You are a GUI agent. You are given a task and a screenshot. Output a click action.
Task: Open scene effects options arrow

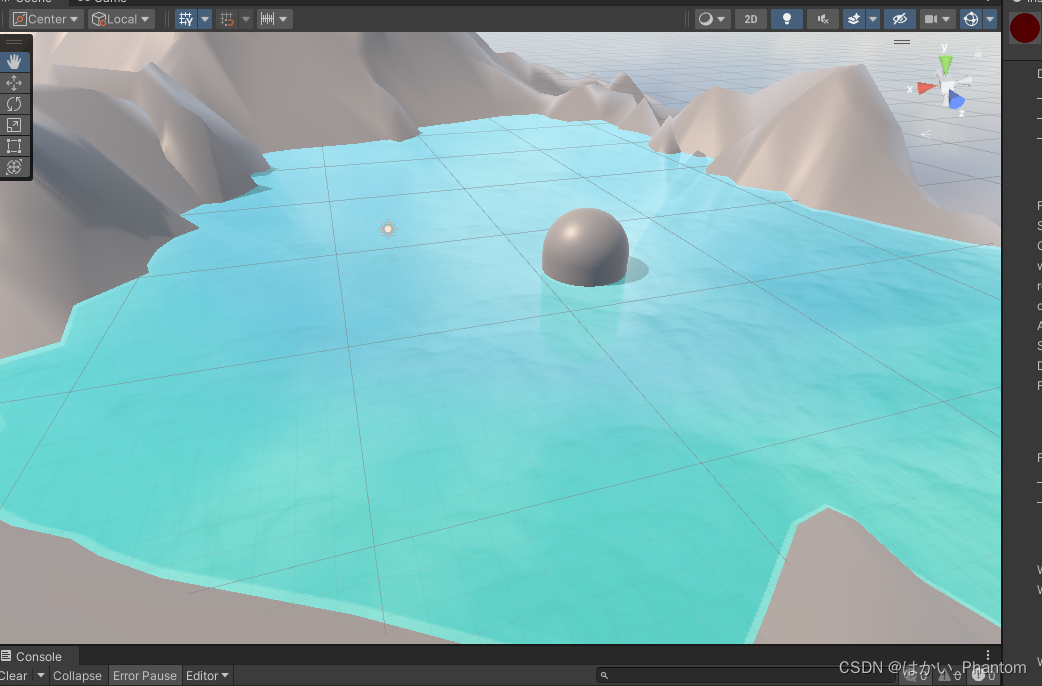(873, 19)
